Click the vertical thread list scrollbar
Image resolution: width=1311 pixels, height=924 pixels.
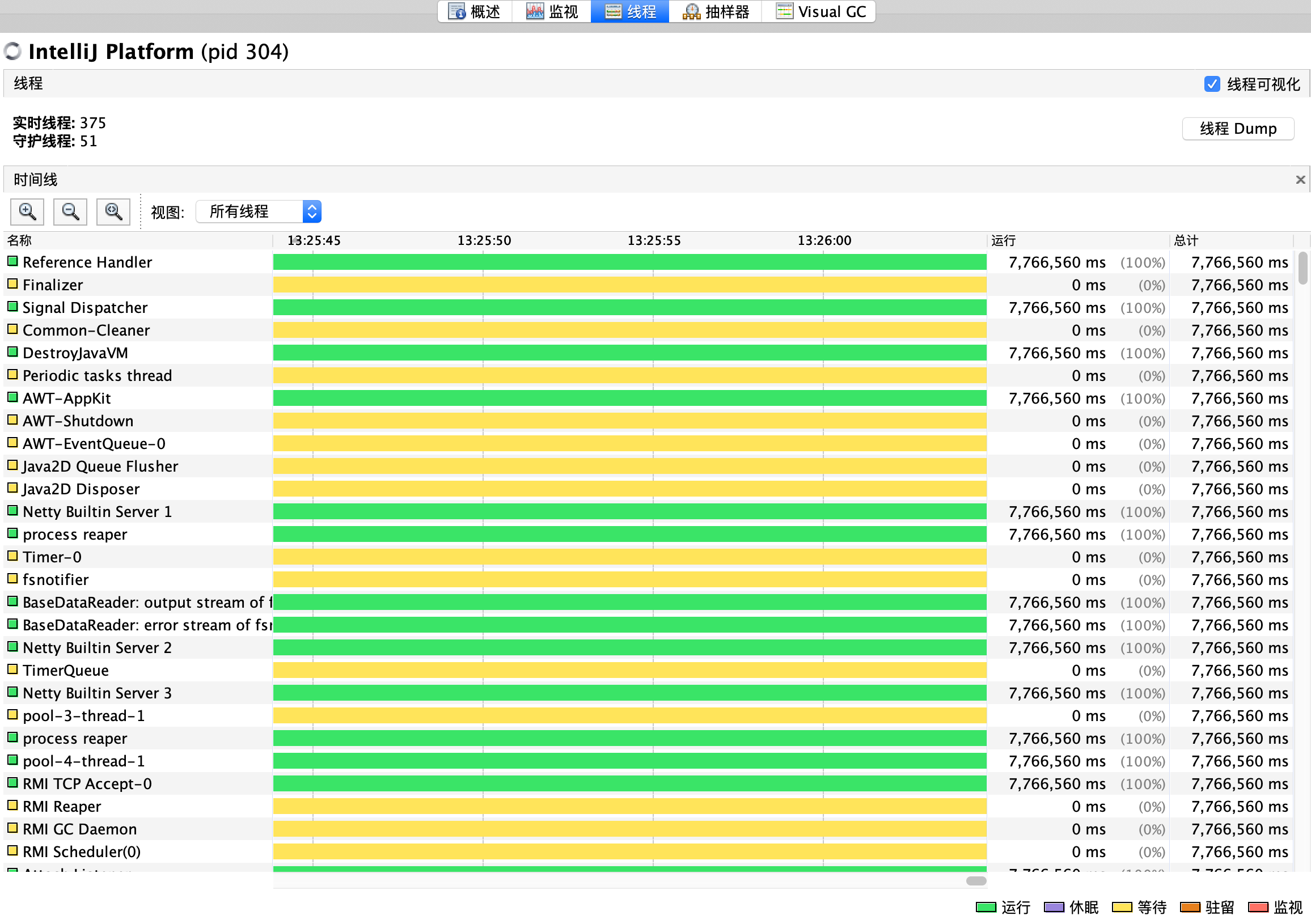(1302, 268)
